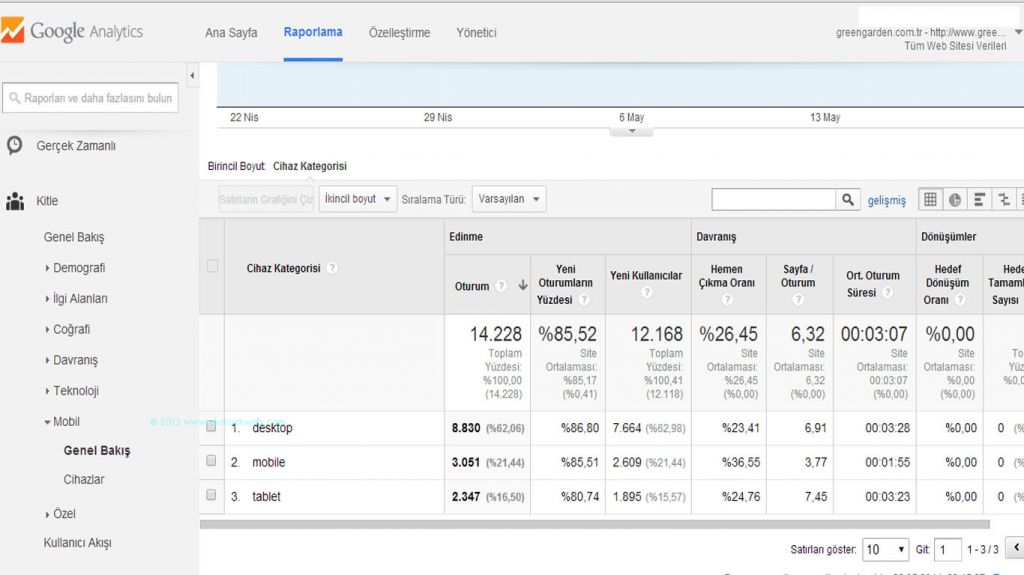Switch to data table view icon

930,200
